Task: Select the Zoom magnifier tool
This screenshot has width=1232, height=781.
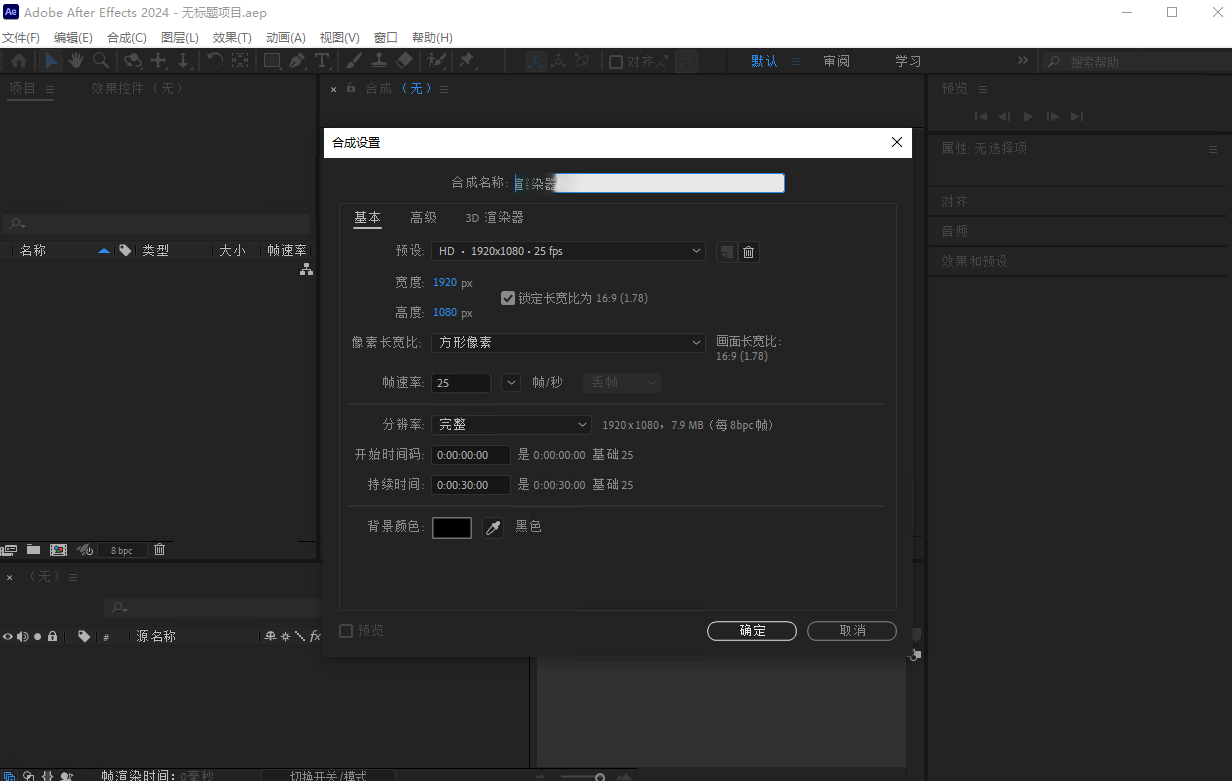Action: pos(101,61)
